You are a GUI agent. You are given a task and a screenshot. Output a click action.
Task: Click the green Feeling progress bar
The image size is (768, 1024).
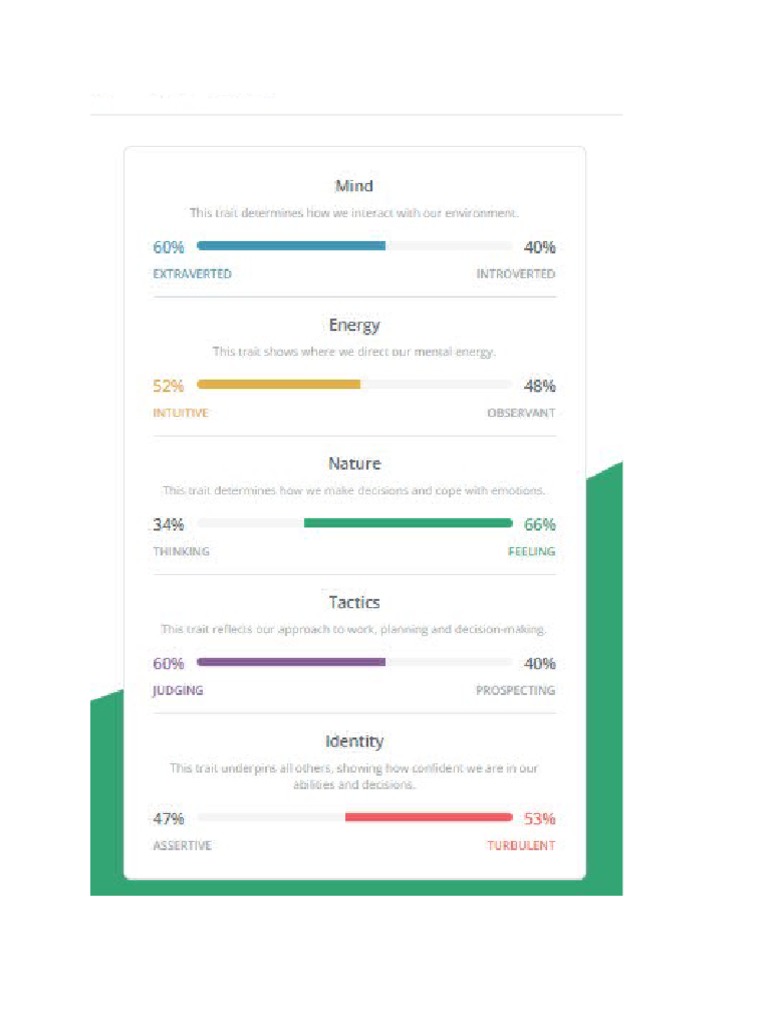pos(408,522)
